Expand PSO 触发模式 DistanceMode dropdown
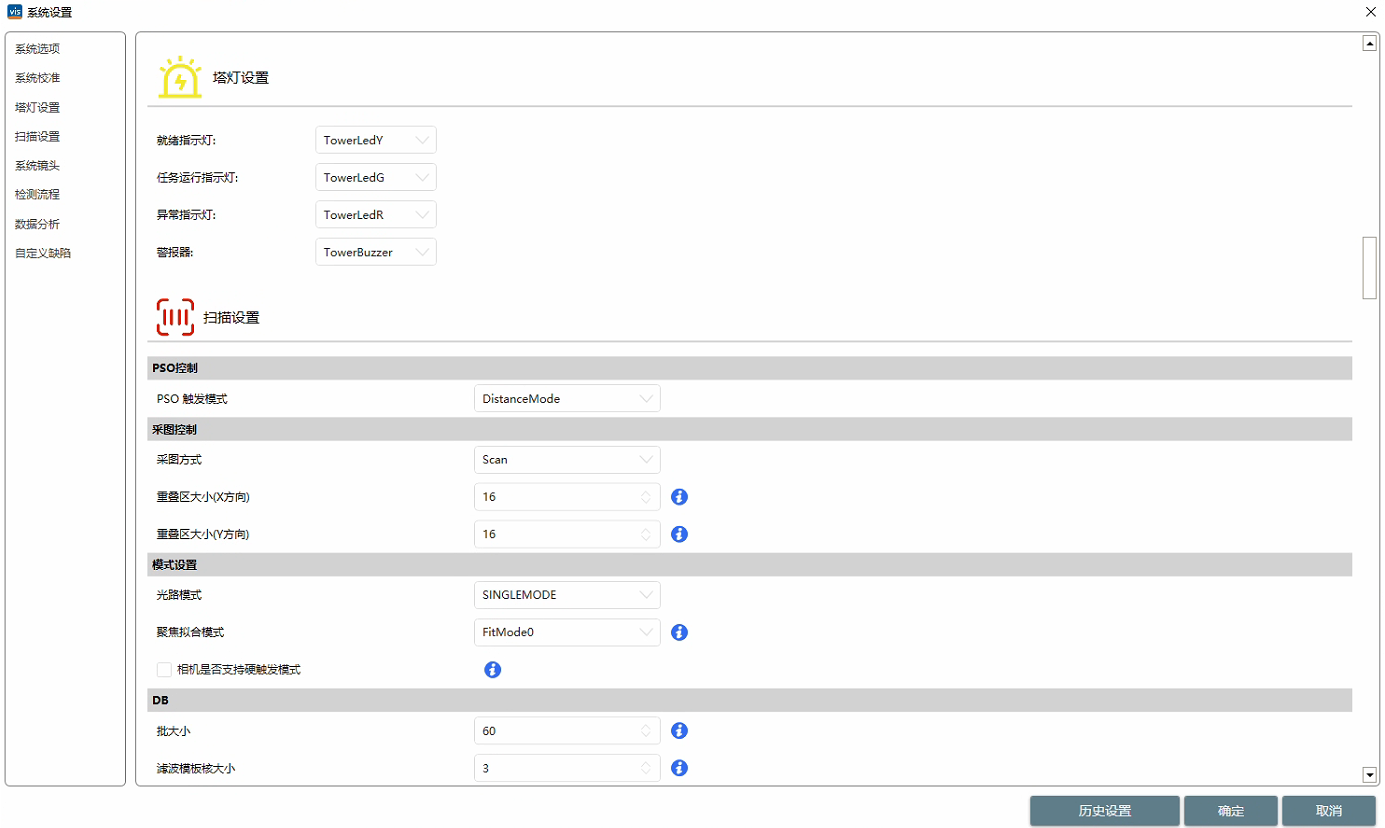Screen dimensions: 1385x828 [x=566, y=398]
